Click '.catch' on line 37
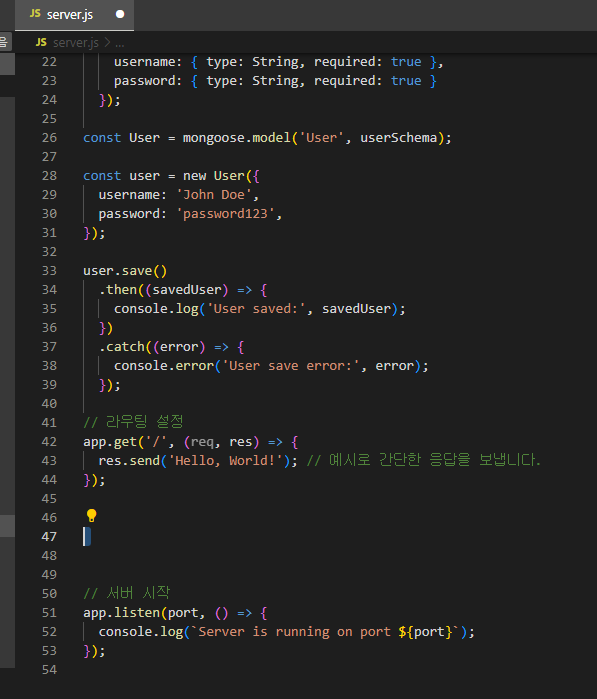This screenshot has height=699, width=597. point(122,347)
